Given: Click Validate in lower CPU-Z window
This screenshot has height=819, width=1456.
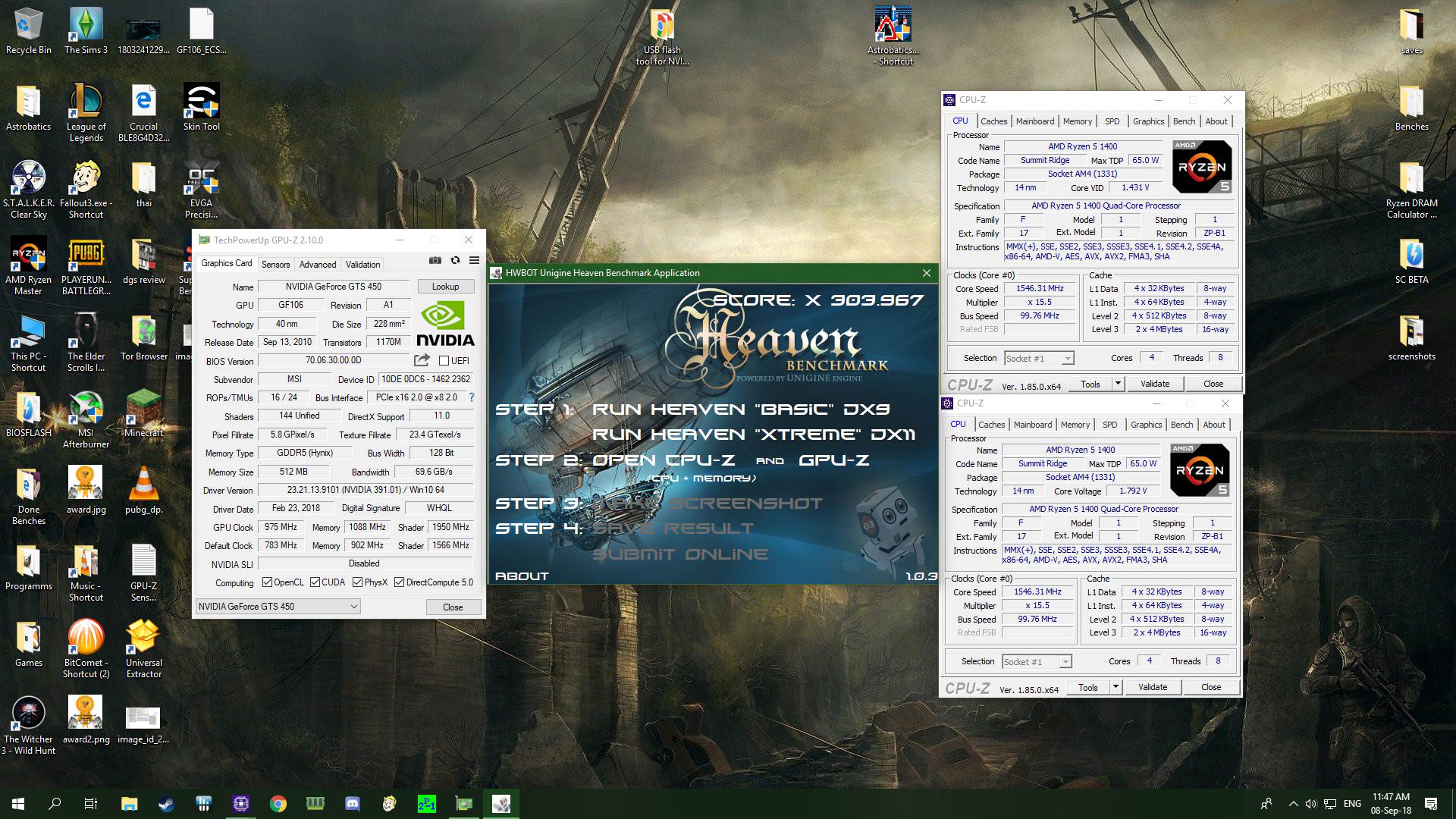Looking at the screenshot, I should pos(1153,687).
